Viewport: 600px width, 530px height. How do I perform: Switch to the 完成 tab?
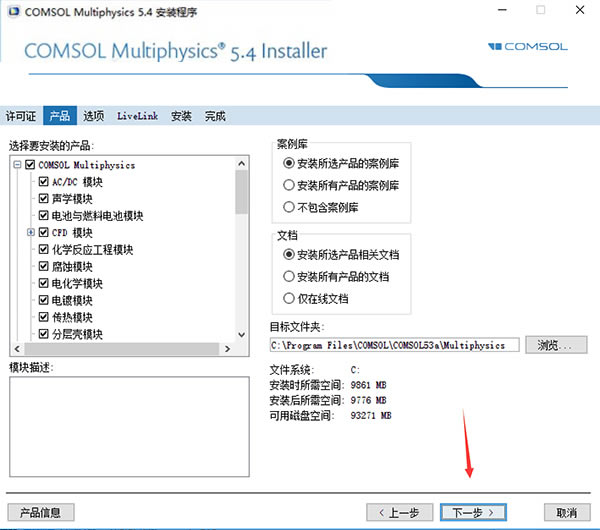tap(215, 116)
